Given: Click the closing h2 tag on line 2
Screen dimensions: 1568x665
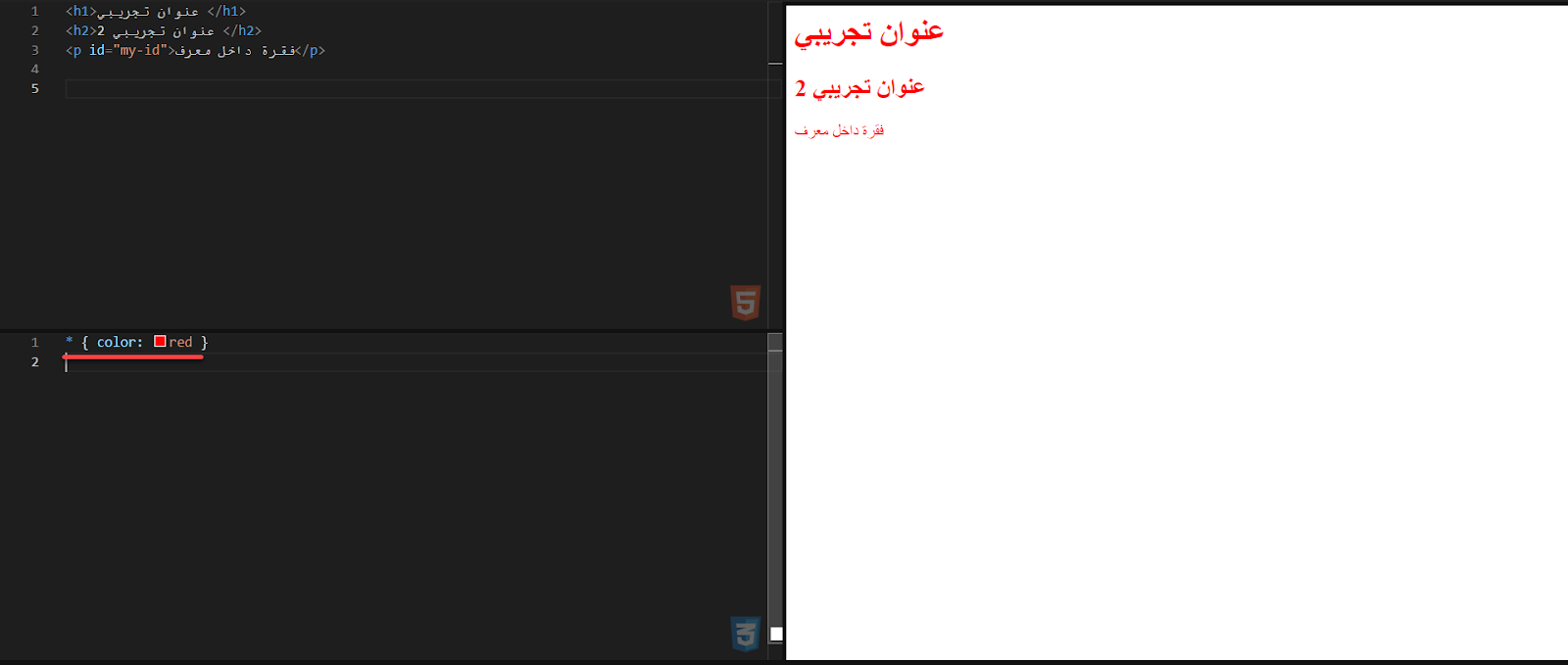Looking at the screenshot, I should click(242, 30).
